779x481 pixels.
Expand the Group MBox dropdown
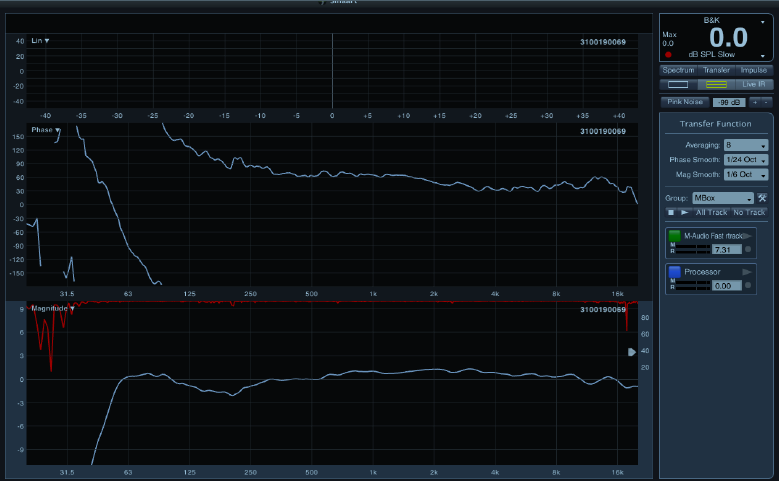pos(722,198)
